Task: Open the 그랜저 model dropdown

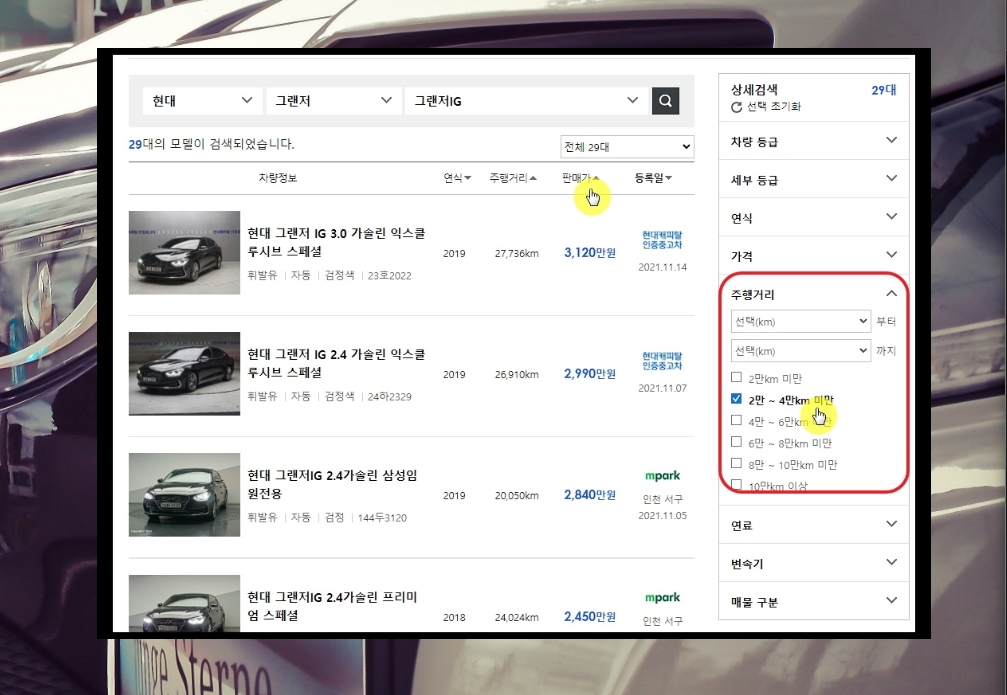Action: (332, 101)
